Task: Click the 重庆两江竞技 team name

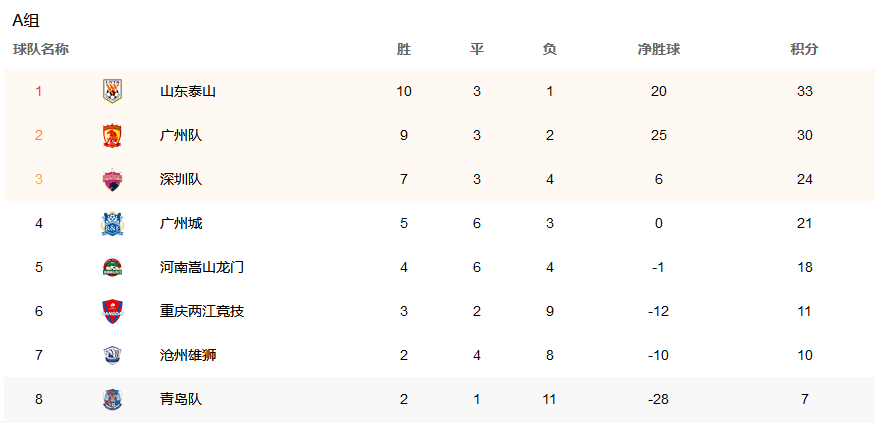Action: [201, 311]
